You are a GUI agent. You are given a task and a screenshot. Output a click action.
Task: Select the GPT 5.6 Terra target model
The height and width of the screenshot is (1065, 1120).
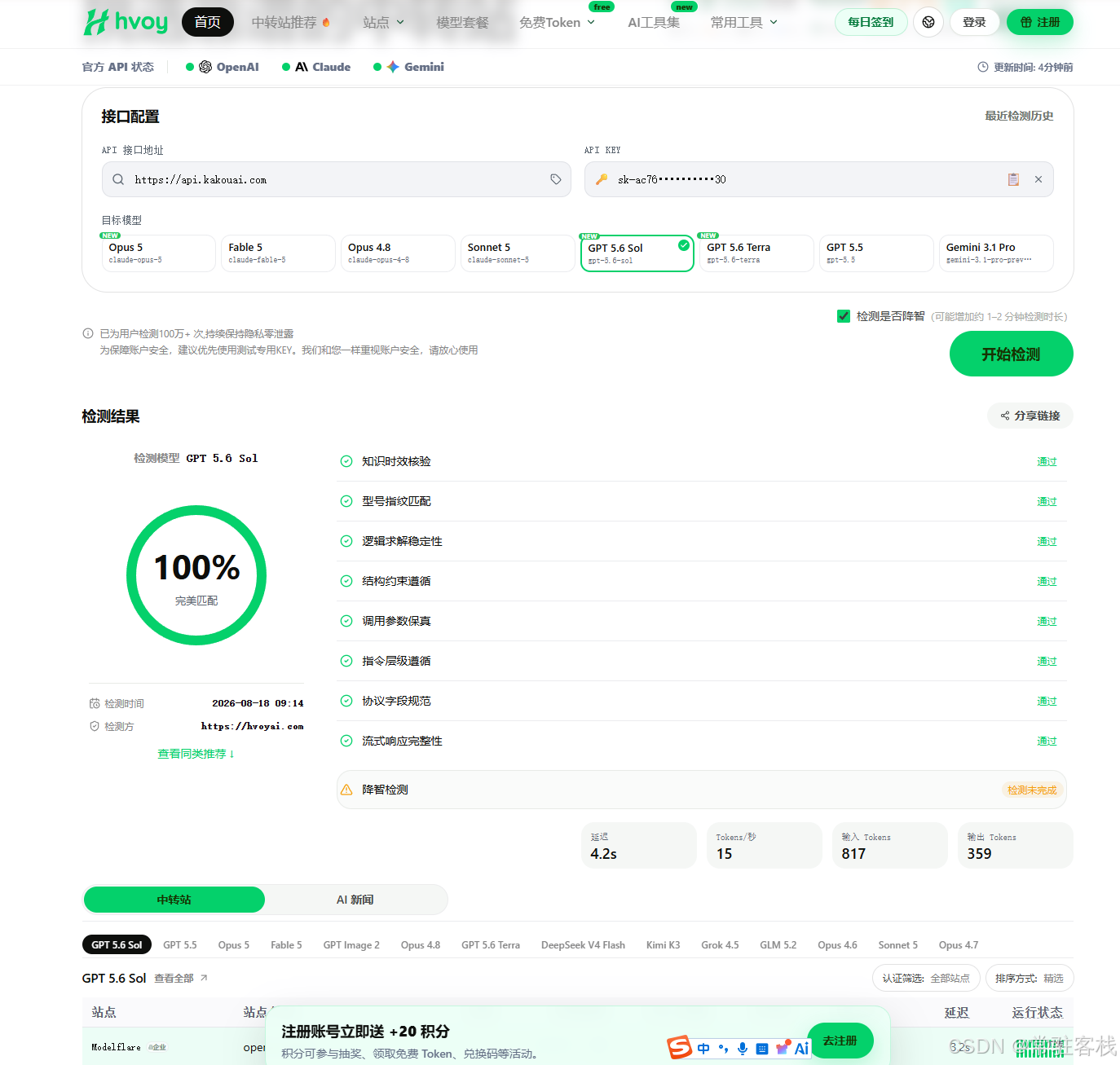click(x=756, y=253)
